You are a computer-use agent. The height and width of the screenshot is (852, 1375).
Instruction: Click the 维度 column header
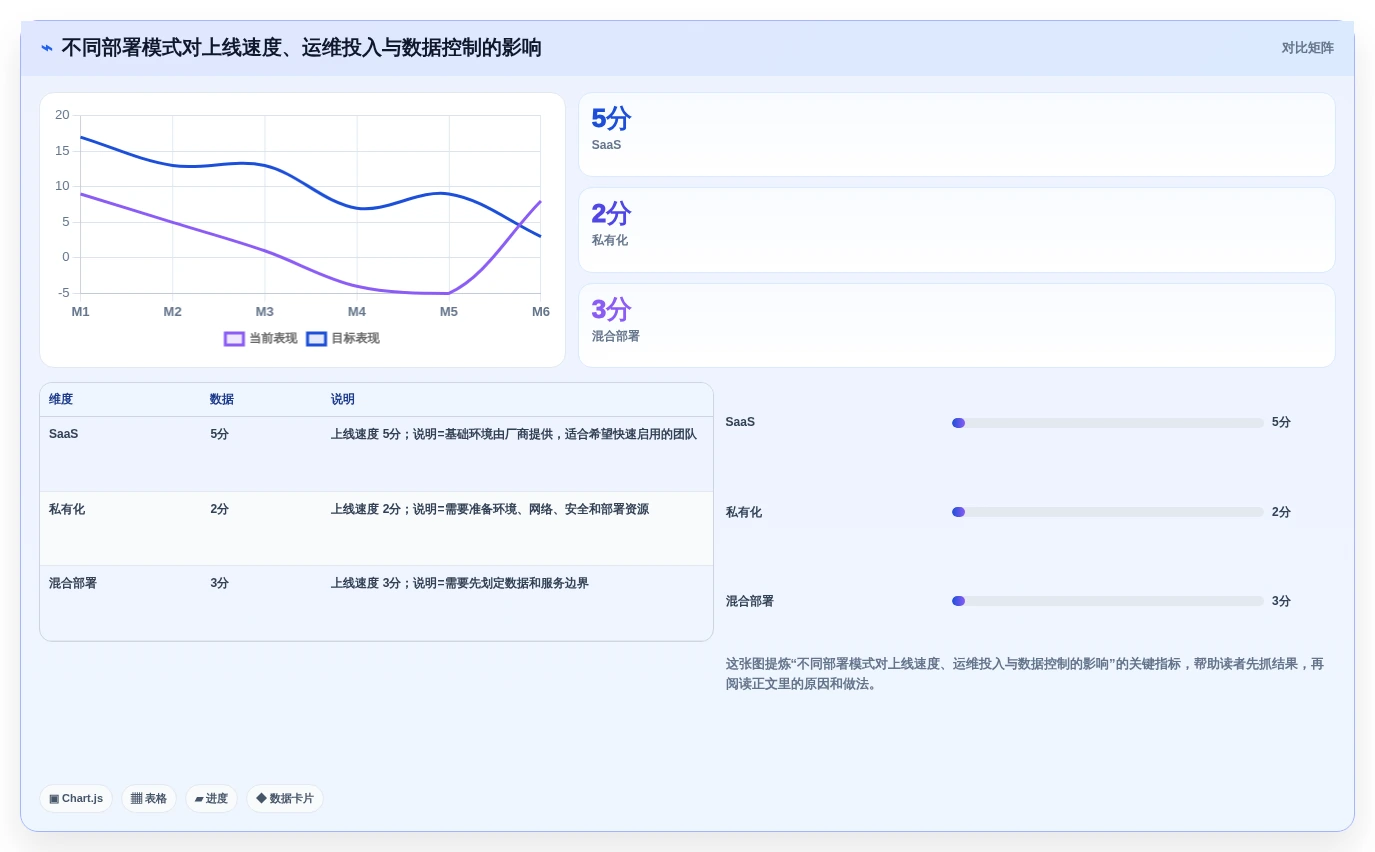click(61, 399)
